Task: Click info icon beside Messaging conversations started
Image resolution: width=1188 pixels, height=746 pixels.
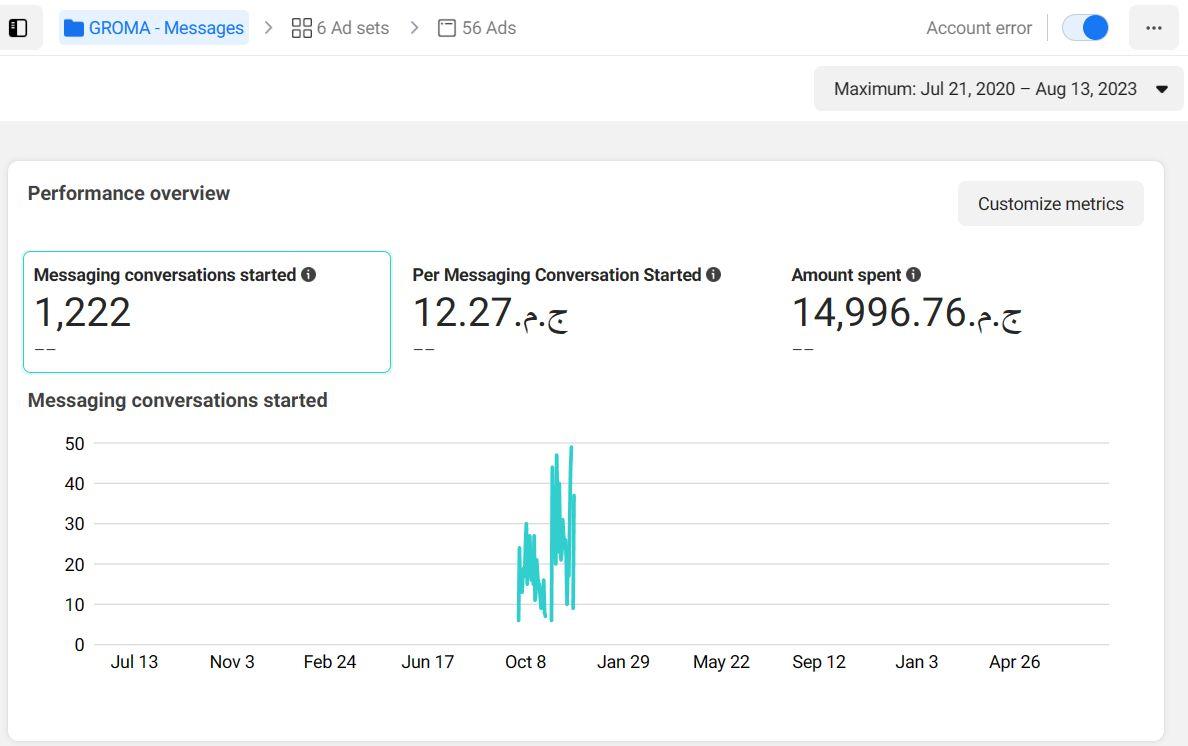Action: coord(309,274)
